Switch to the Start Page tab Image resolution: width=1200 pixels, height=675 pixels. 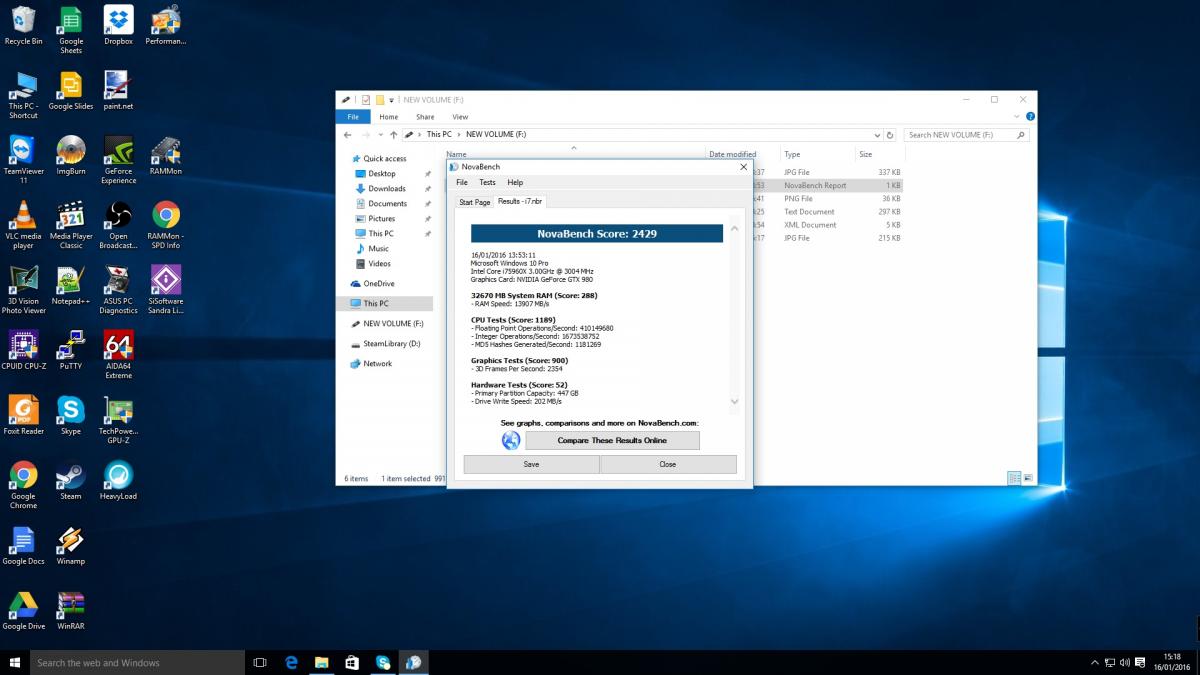coord(475,202)
